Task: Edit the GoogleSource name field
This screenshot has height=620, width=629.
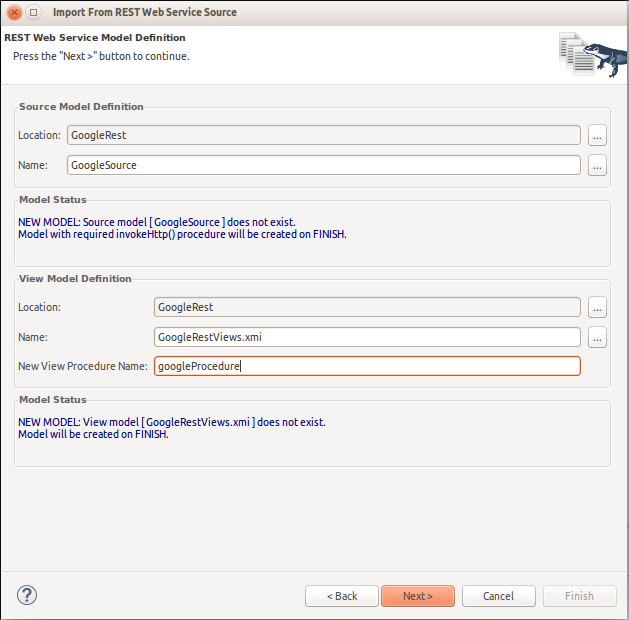Action: click(x=324, y=165)
